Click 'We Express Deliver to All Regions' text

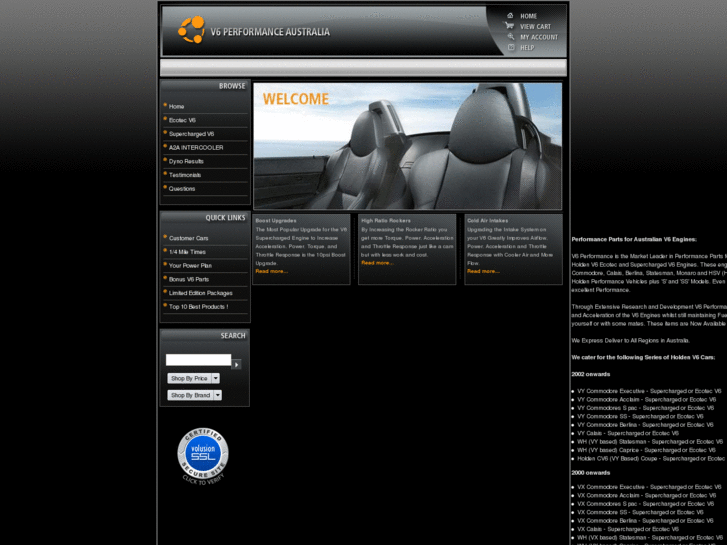(x=631, y=340)
